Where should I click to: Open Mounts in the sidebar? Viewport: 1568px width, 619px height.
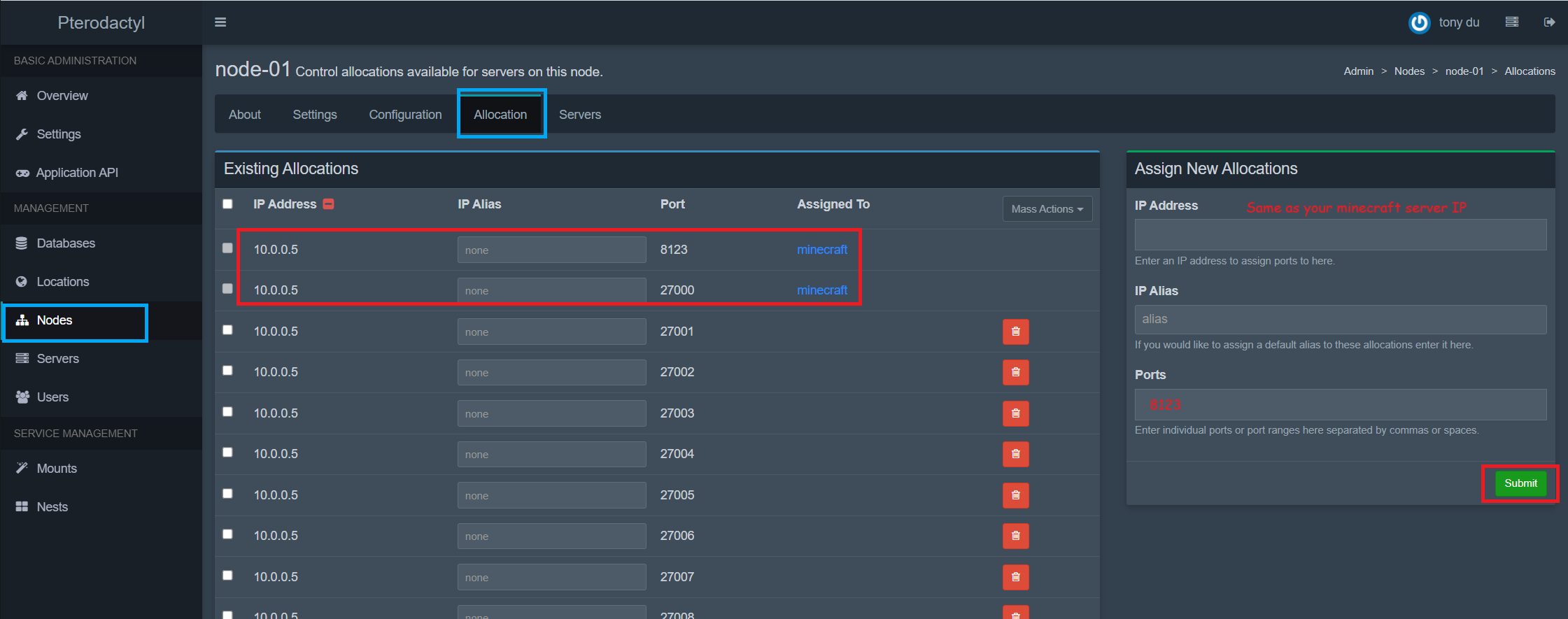(x=57, y=469)
